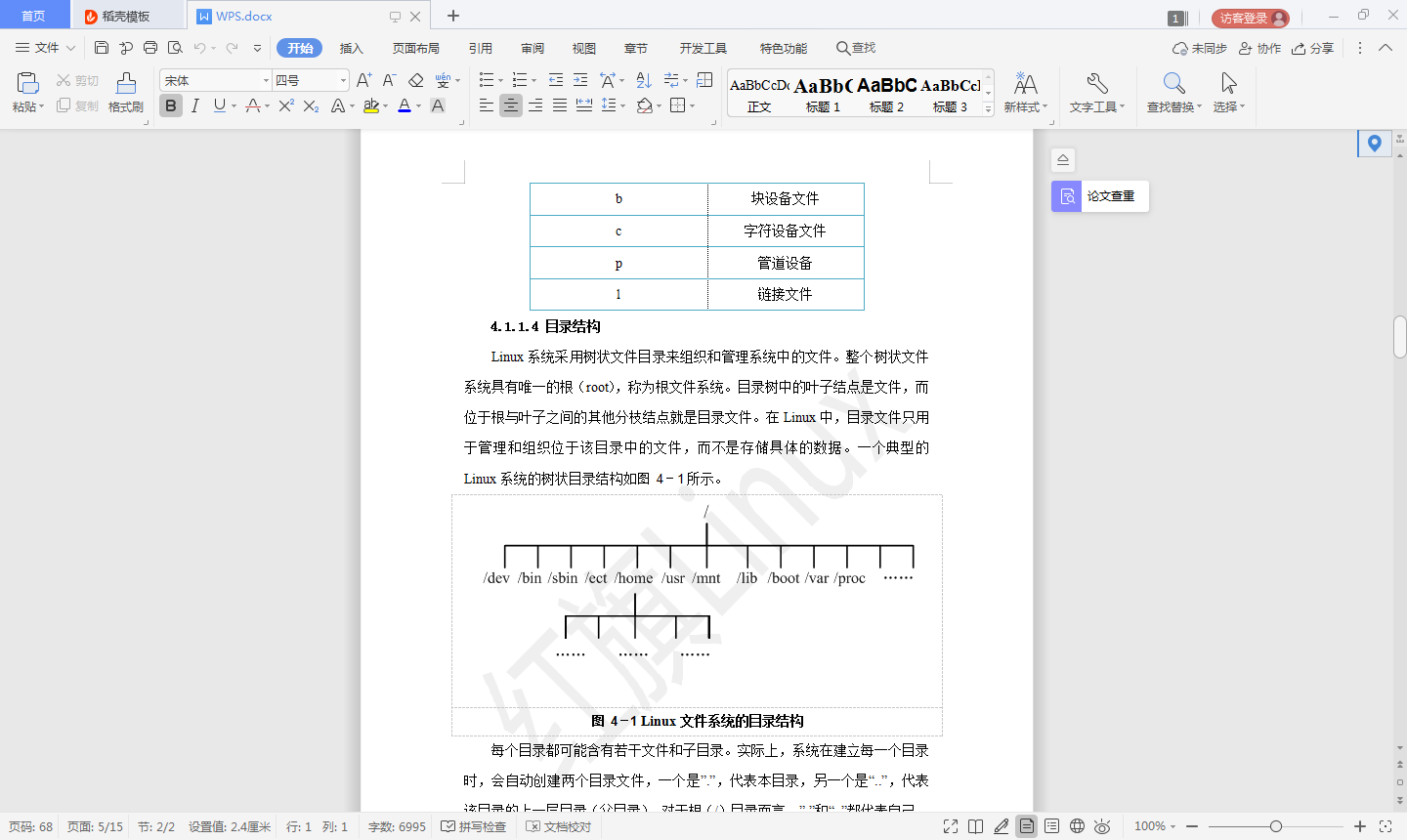
Task: Toggle Bold formatting
Action: point(171,105)
